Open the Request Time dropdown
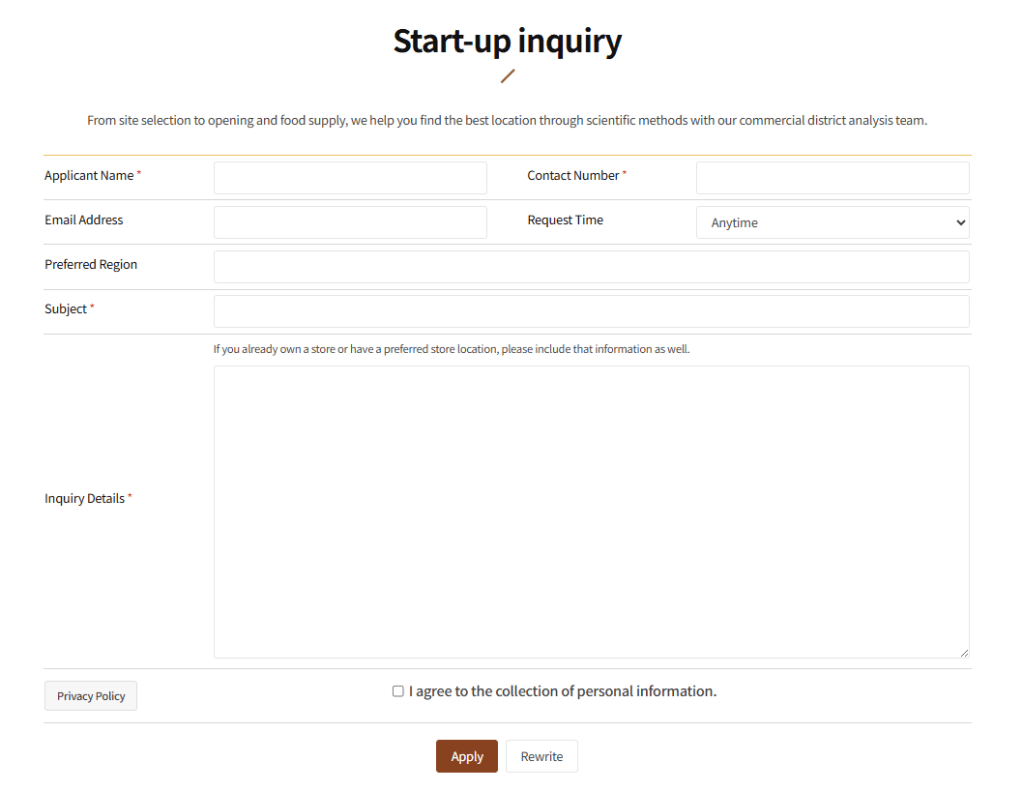This screenshot has width=1023, height=791. coord(832,222)
